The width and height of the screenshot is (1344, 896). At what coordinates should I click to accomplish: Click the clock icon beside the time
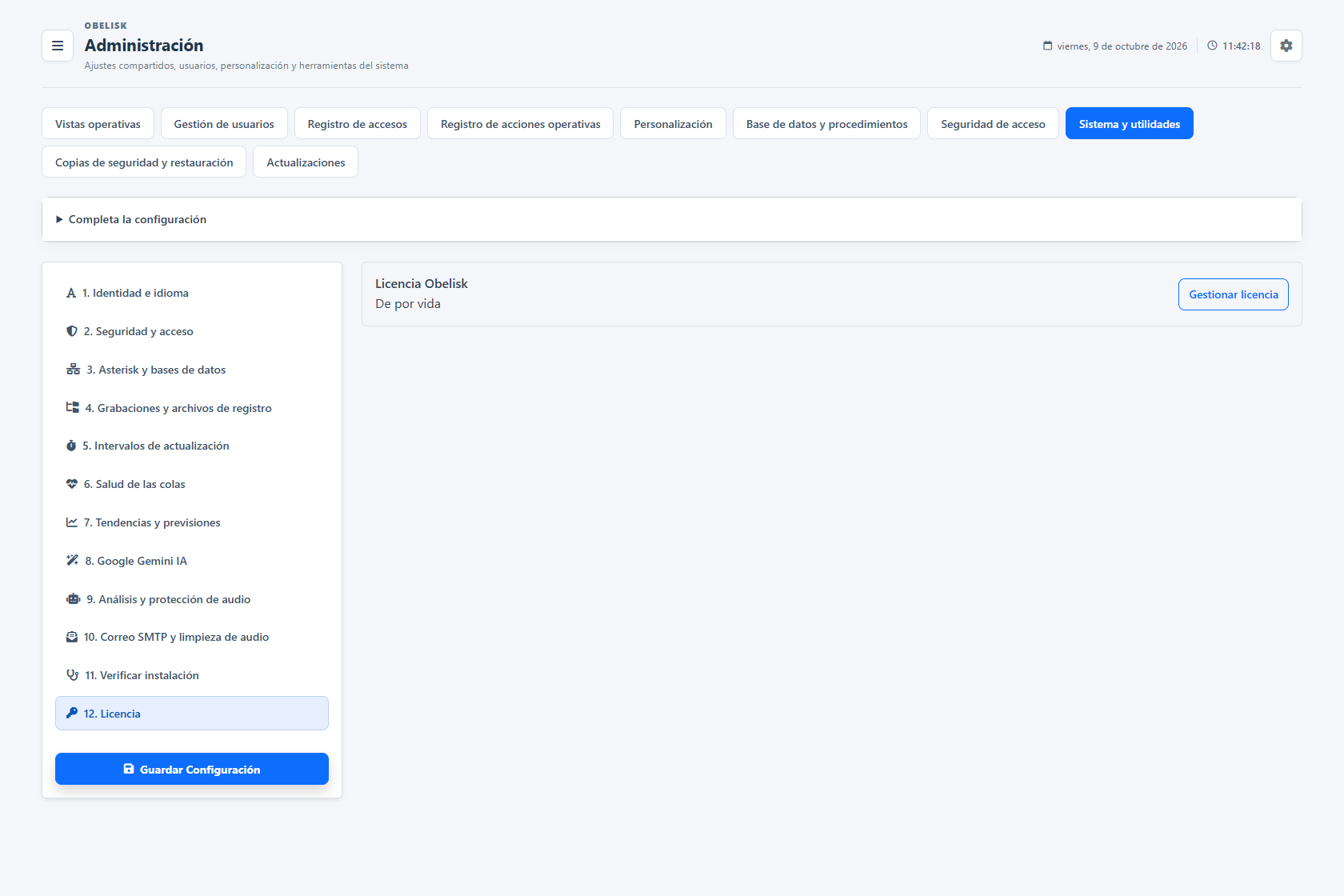[x=1212, y=46]
